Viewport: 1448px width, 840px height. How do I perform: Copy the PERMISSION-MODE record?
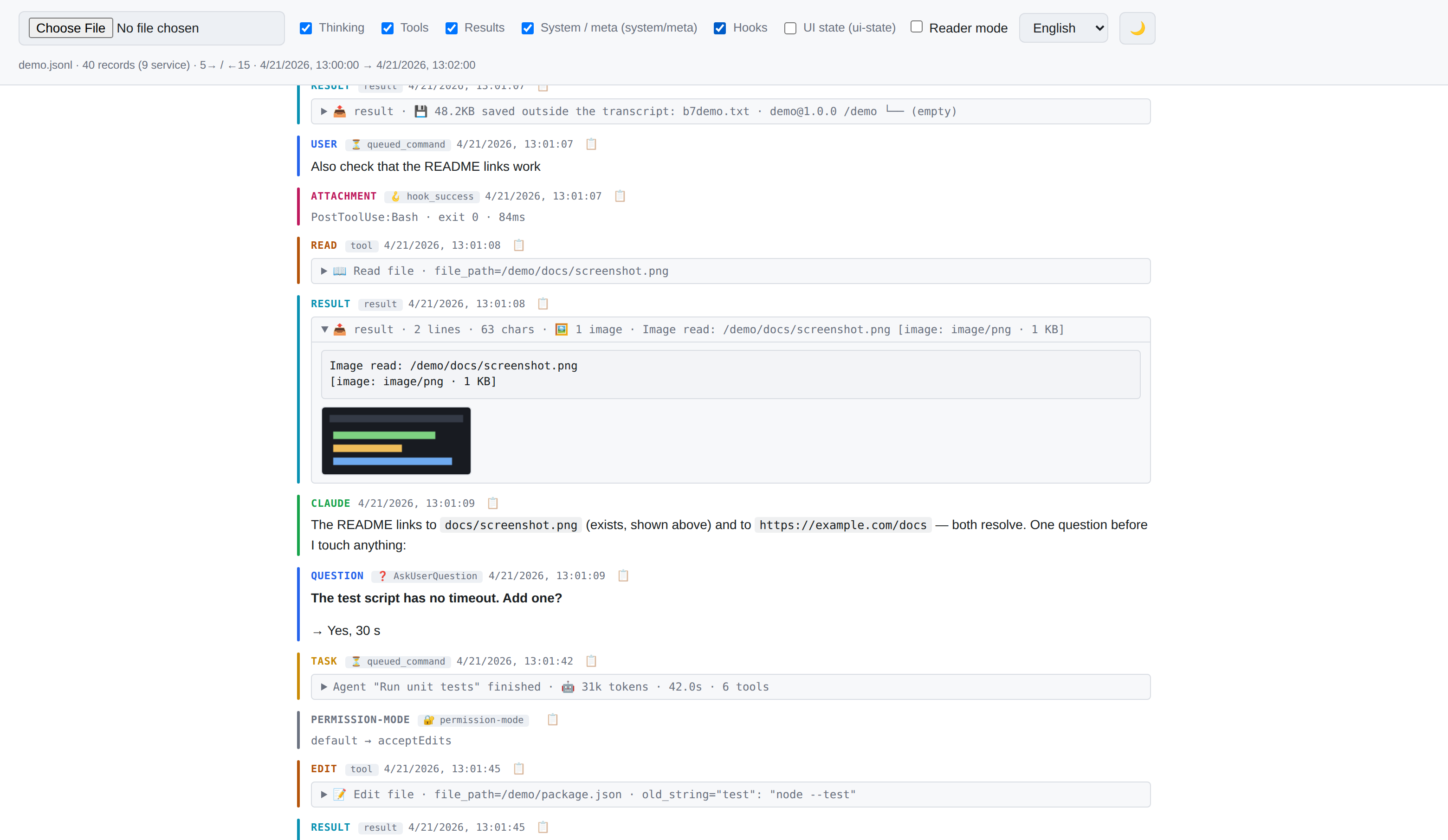[x=552, y=719]
